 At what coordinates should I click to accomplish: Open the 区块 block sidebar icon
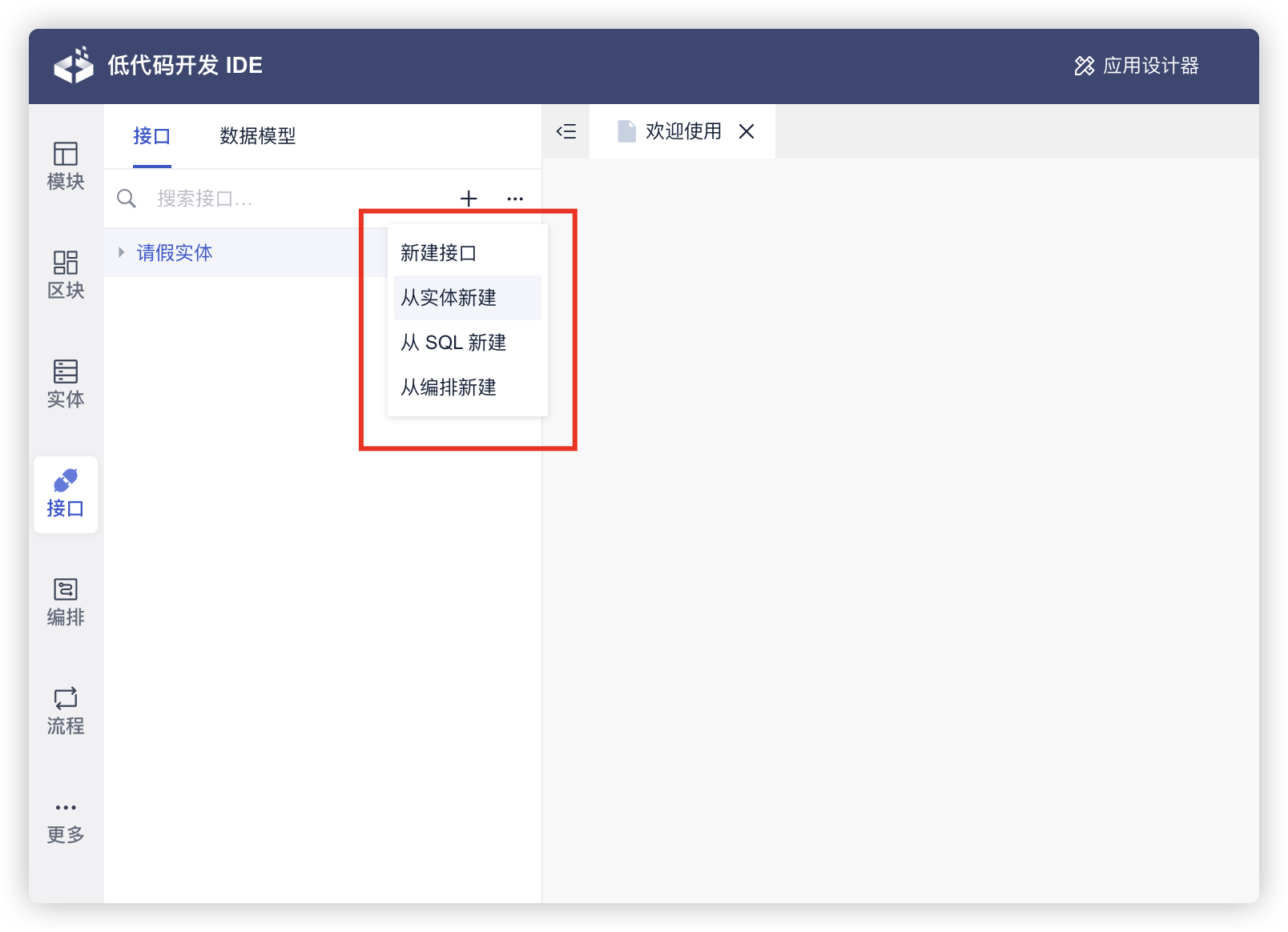pyautogui.click(x=66, y=275)
